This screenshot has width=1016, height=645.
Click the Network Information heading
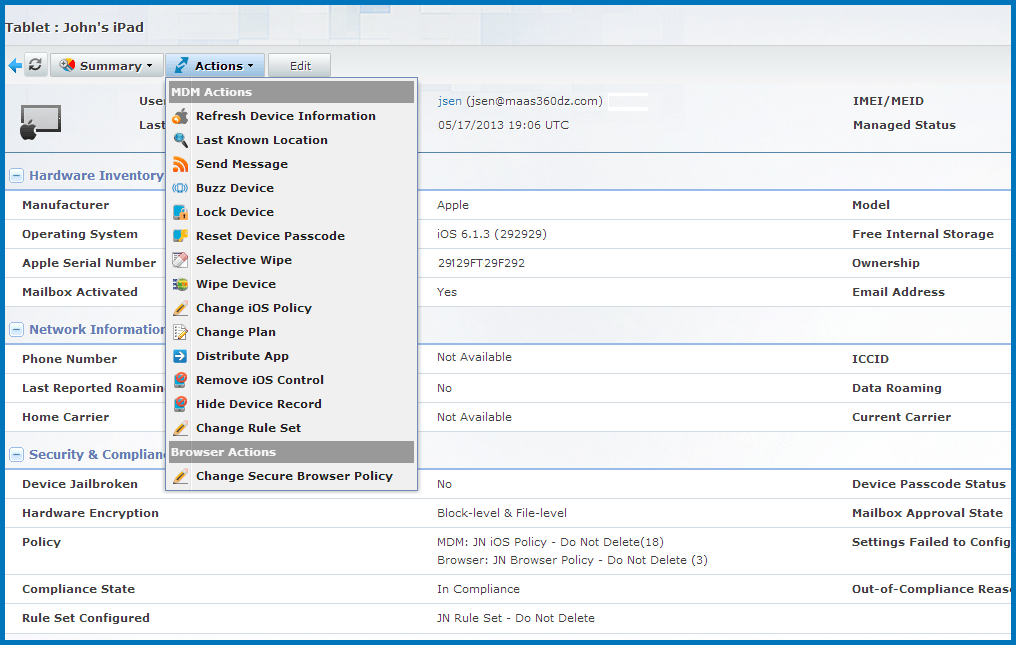[x=97, y=329]
